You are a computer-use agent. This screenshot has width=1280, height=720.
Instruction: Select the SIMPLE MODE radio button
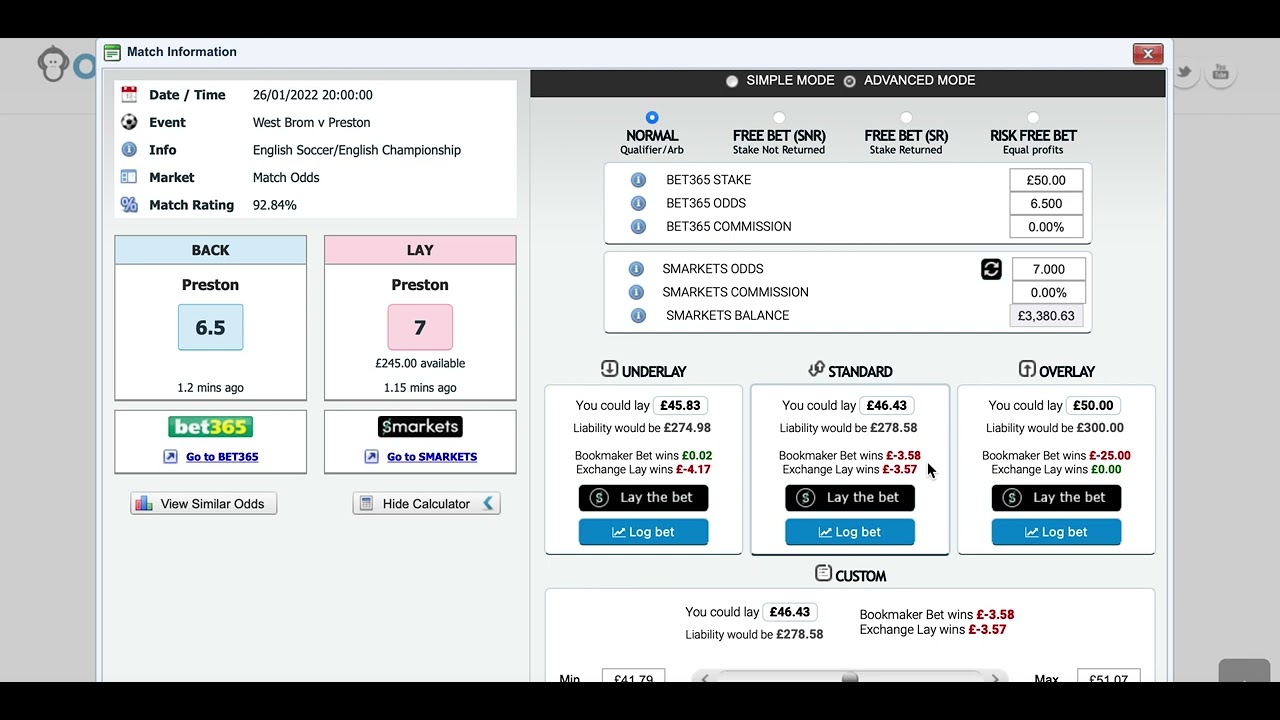tap(732, 81)
